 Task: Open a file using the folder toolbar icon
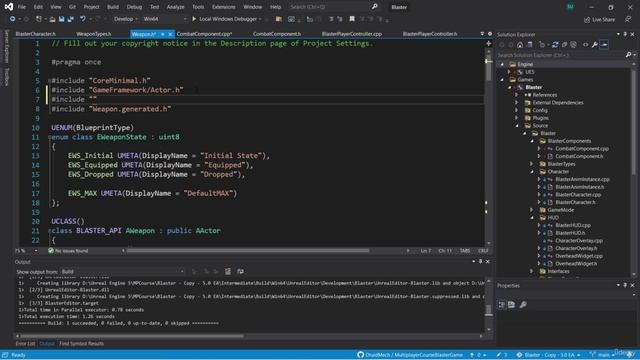[52, 19]
